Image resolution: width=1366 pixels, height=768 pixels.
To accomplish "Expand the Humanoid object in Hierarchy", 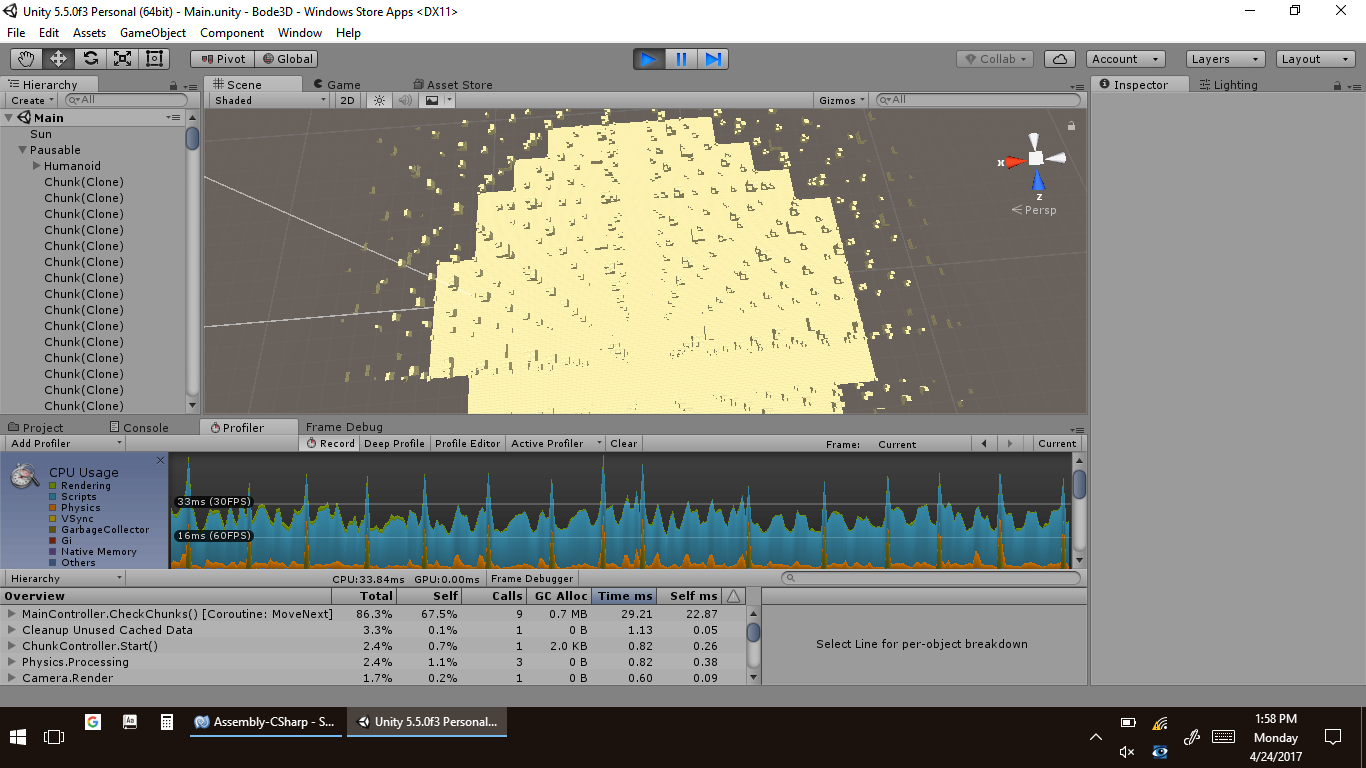I will click(37, 166).
